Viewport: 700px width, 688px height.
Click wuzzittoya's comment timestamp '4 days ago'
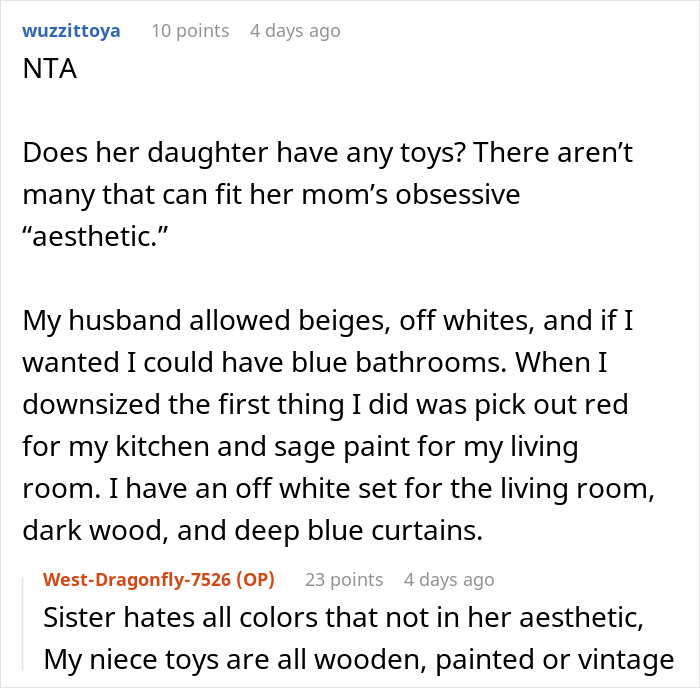coord(295,31)
